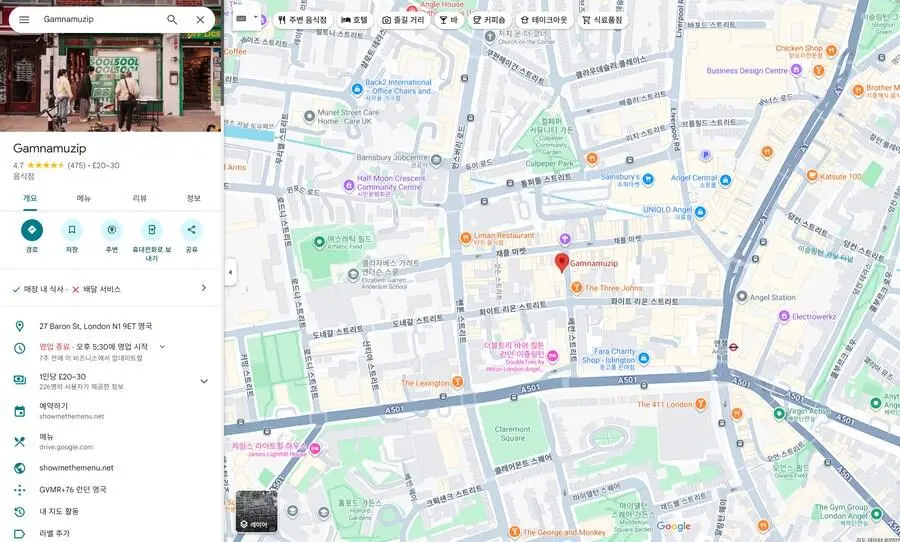Open the hamburger menu in search box
This screenshot has height=542, width=900.
(x=24, y=20)
